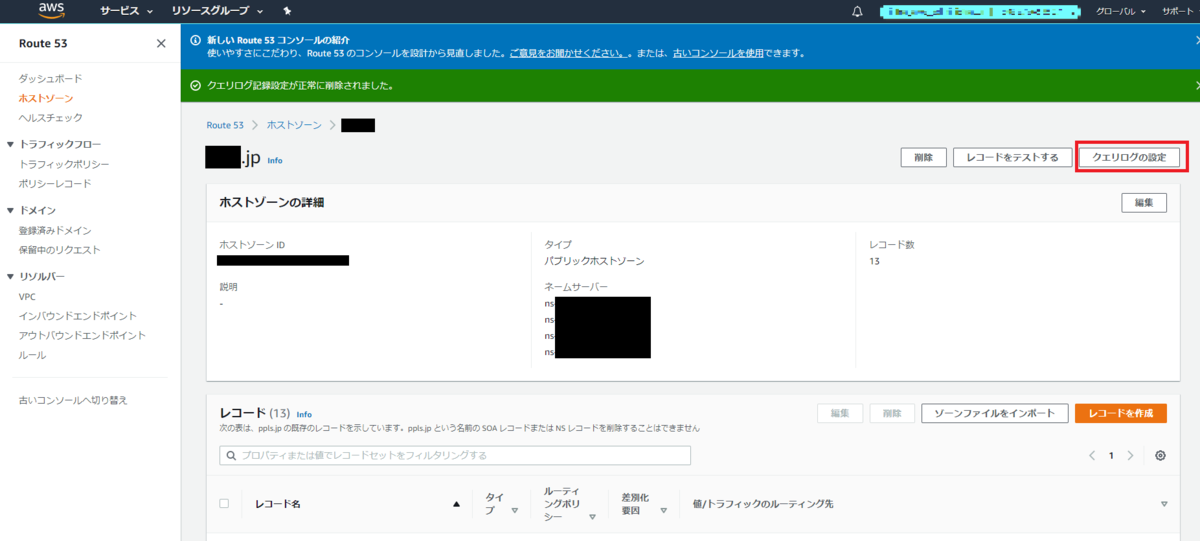Select all records checkbox in header
1200x541 pixels.
(224, 504)
